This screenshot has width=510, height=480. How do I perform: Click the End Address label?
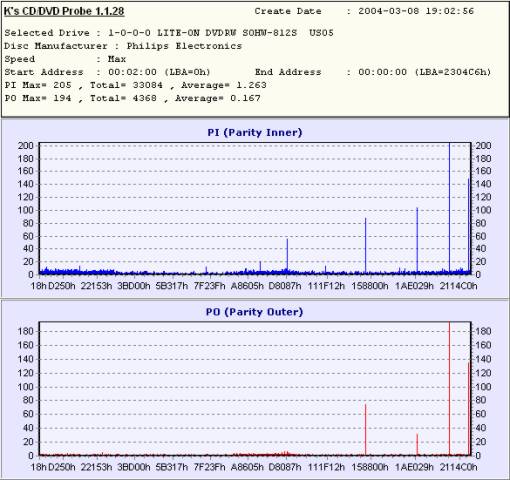288,72
